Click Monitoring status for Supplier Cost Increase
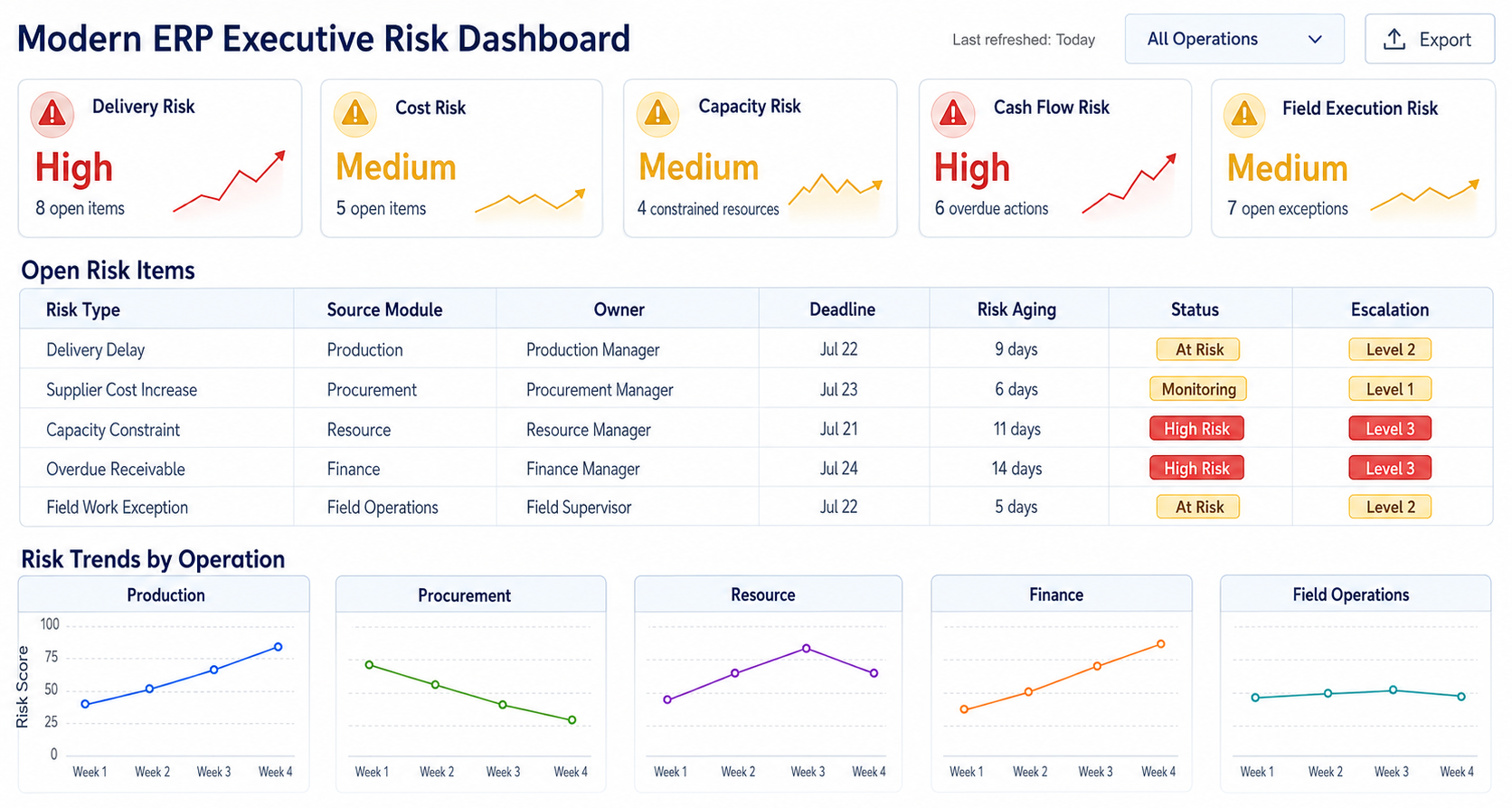Viewport: 1512px width, 808px height. [x=1198, y=389]
